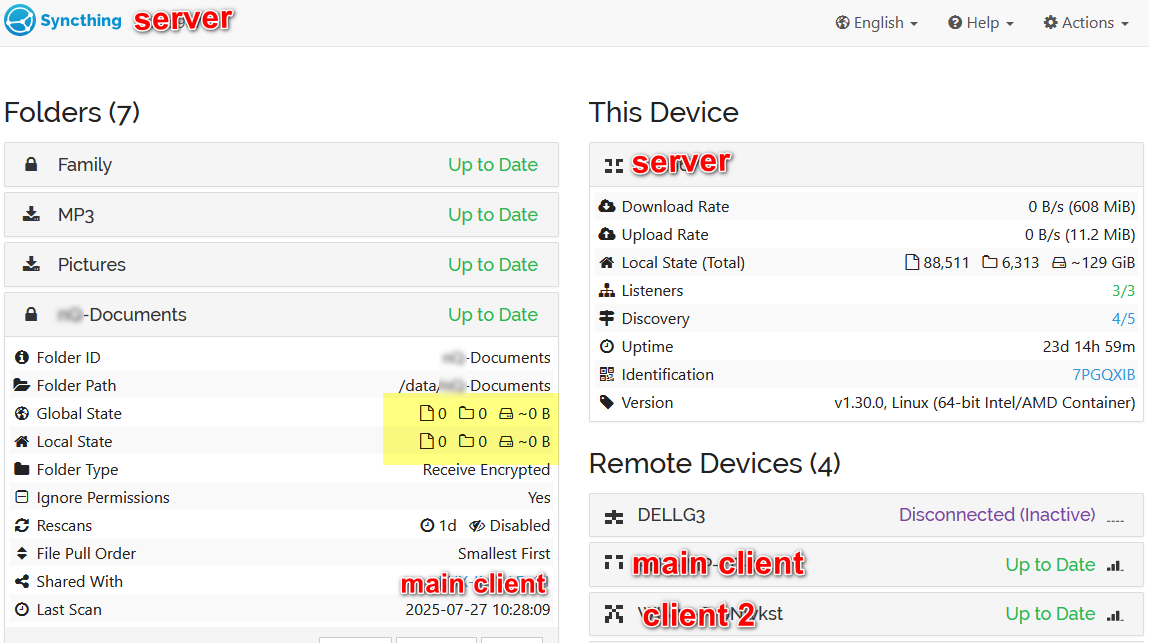Click the This Device panel header

866,165
